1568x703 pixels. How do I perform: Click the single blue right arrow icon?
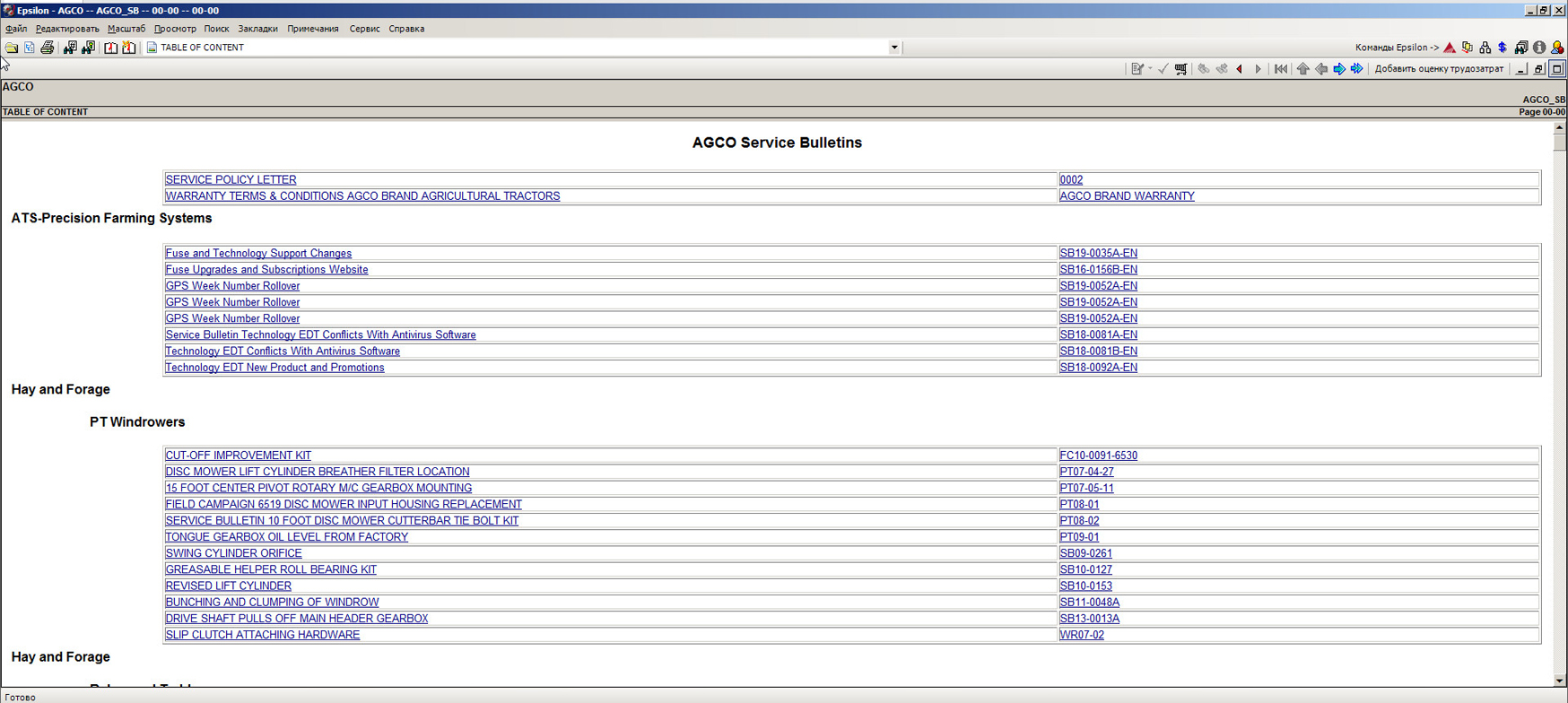pos(1339,69)
